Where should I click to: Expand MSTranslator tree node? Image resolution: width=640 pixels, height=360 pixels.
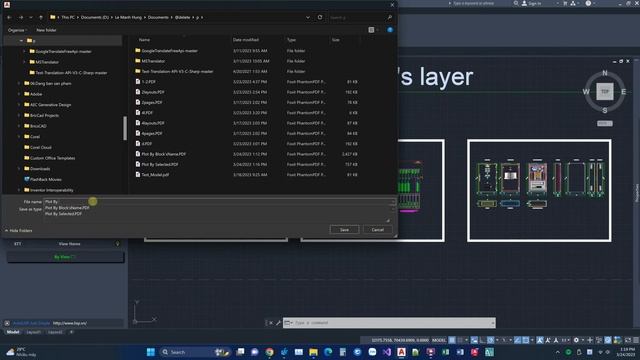coord(24,62)
